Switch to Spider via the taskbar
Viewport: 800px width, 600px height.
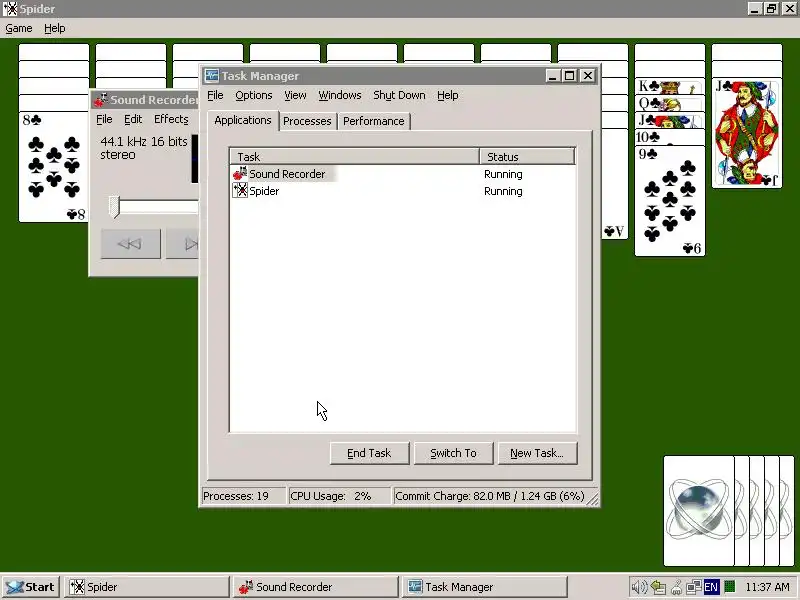(147, 587)
